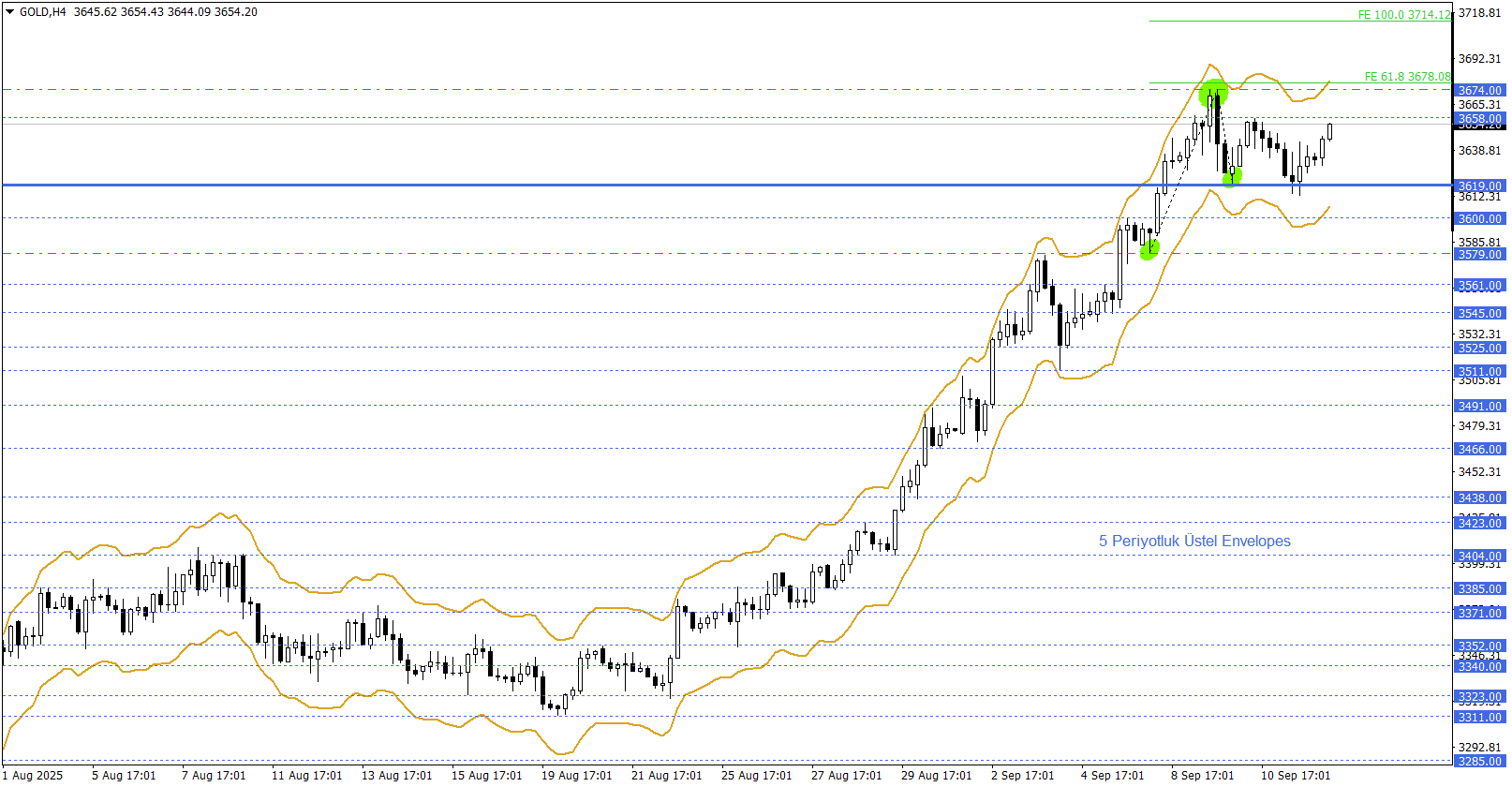Click the '10 Sep 17:01' time axis label

[x=1296, y=776]
